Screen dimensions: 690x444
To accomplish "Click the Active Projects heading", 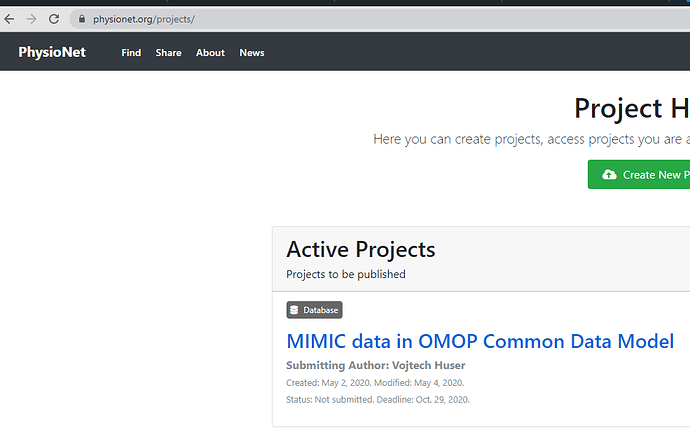I will pos(360,250).
